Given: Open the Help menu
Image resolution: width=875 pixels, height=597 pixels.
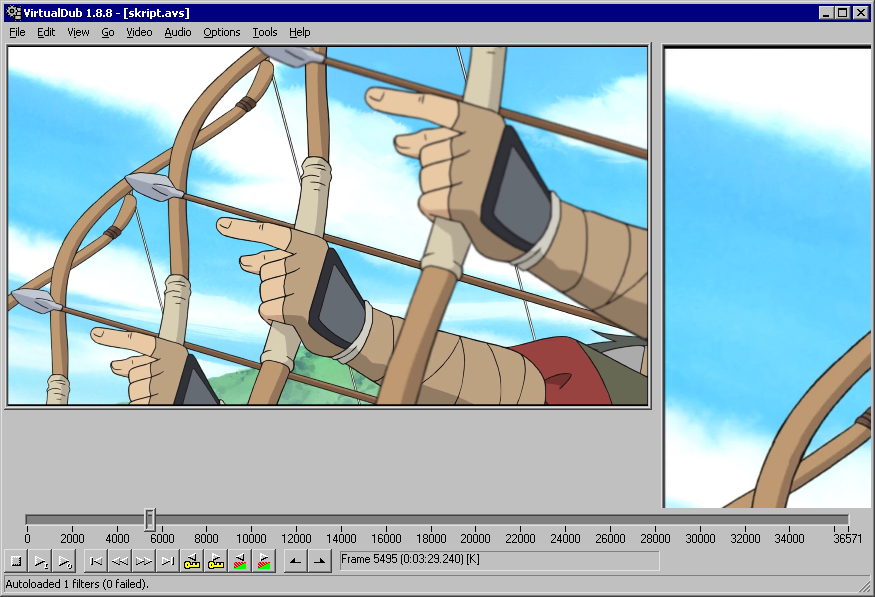Looking at the screenshot, I should tap(300, 32).
